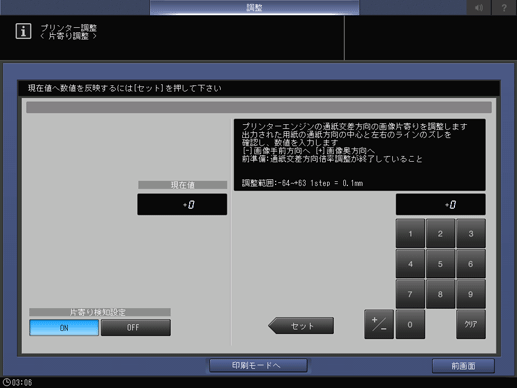
Task: Click the text 調整範囲:-64→63 1step = 0.1mm
Action: coord(302,183)
